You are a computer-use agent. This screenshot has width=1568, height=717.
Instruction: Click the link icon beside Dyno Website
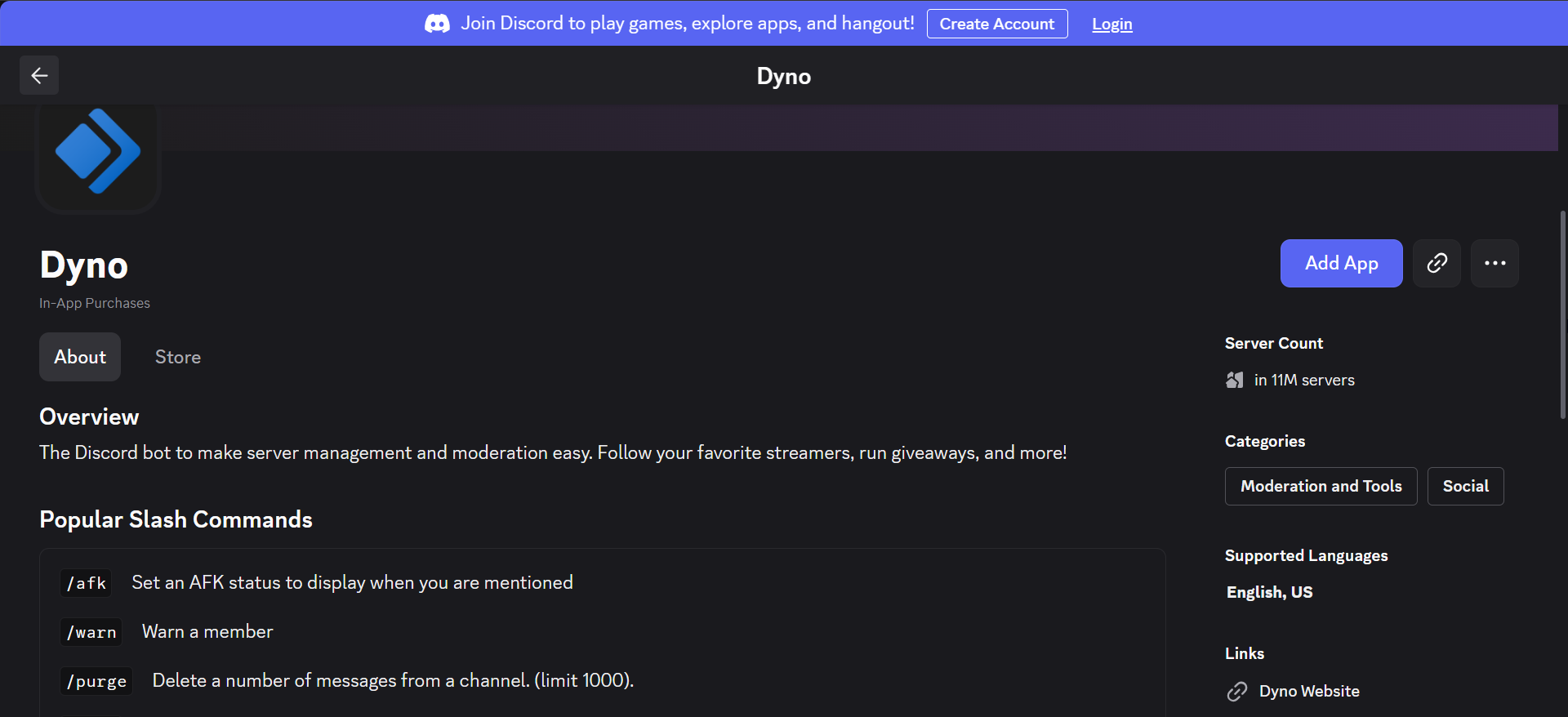pyautogui.click(x=1237, y=692)
